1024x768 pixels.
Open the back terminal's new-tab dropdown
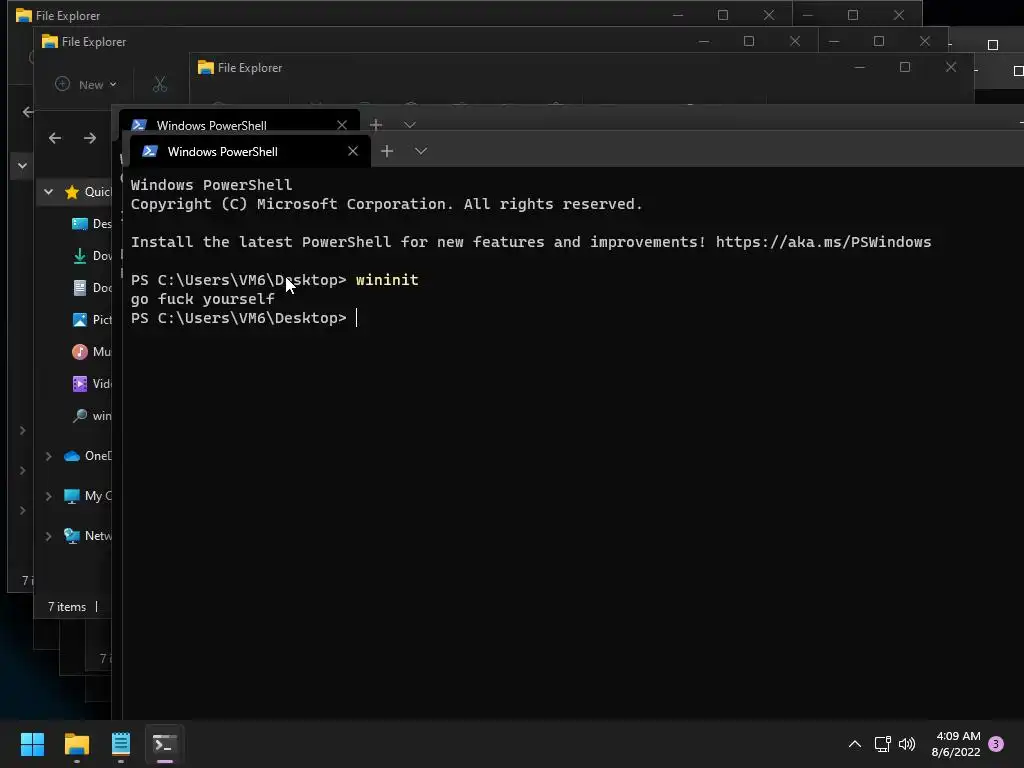coord(409,125)
